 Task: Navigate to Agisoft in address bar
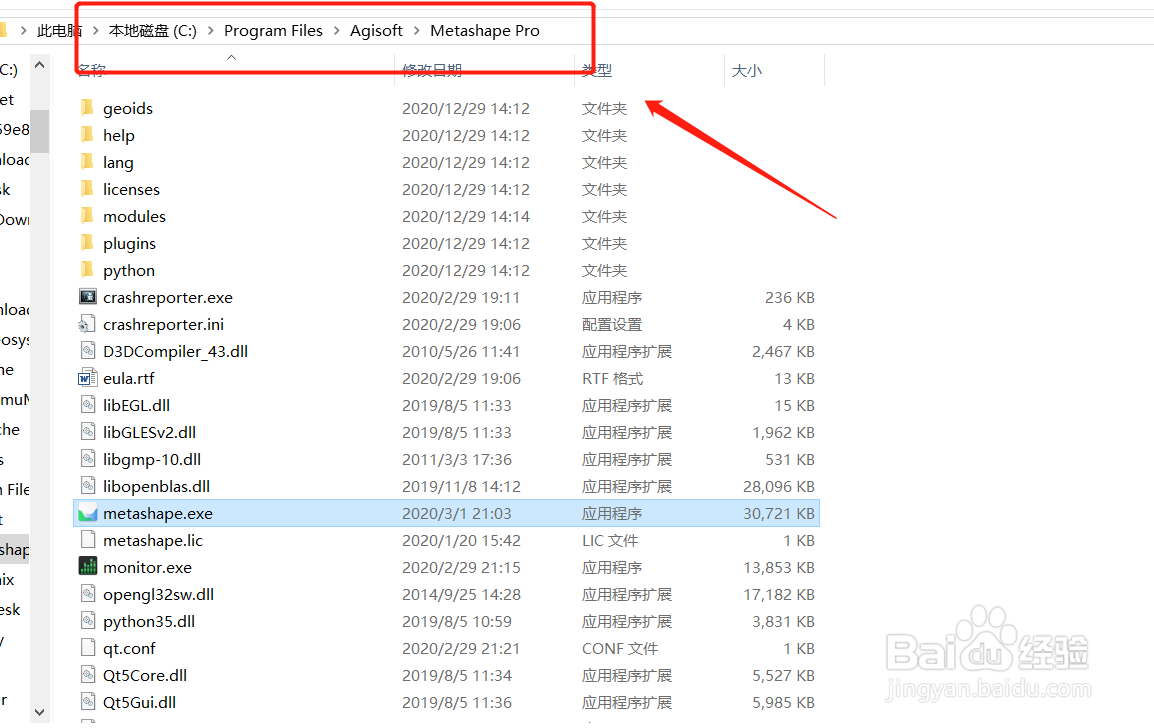376,30
